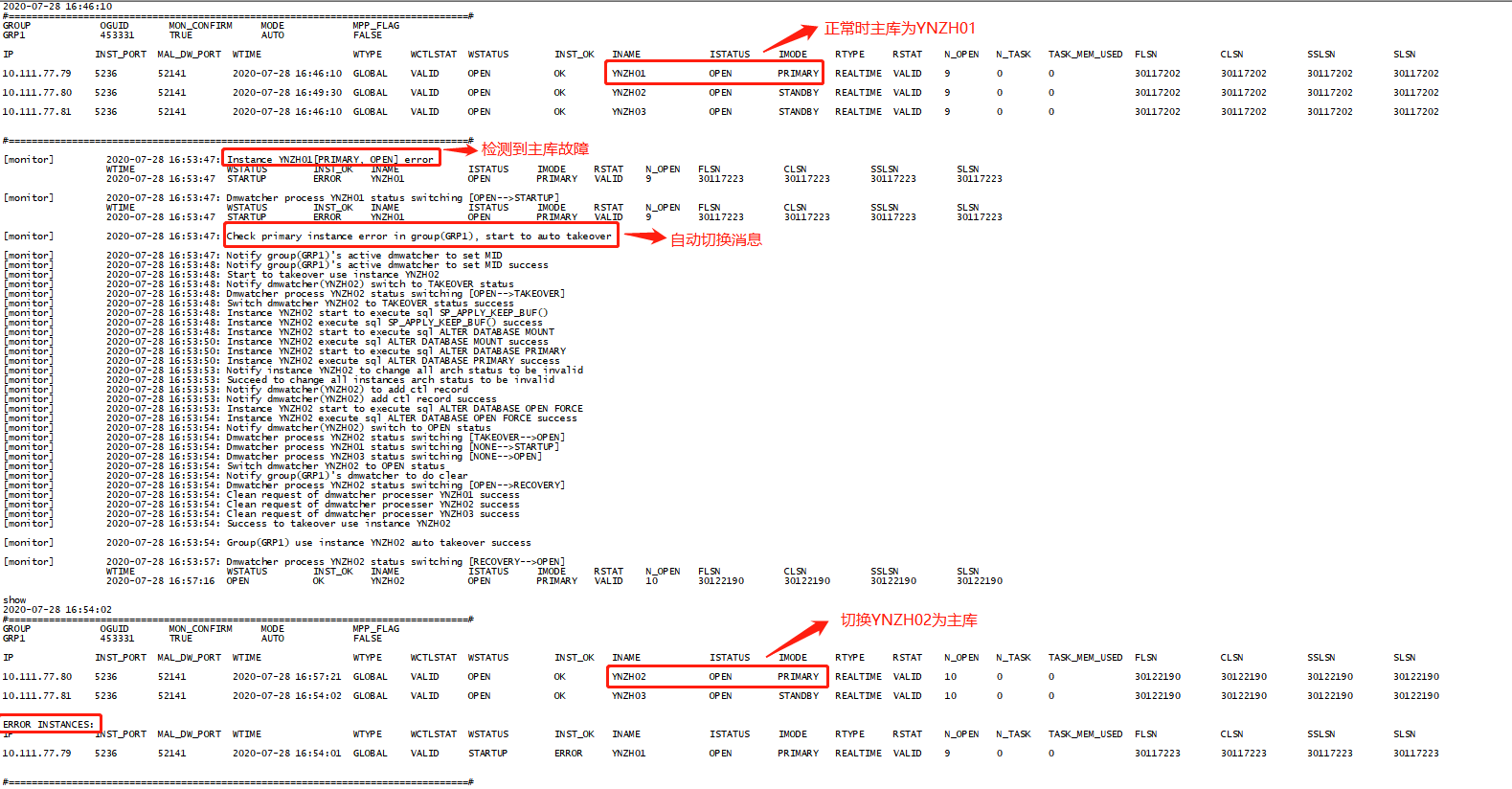The image size is (1512, 789).
Task: Select the YNZH03 instance name in the top status table
Action: 628,112
